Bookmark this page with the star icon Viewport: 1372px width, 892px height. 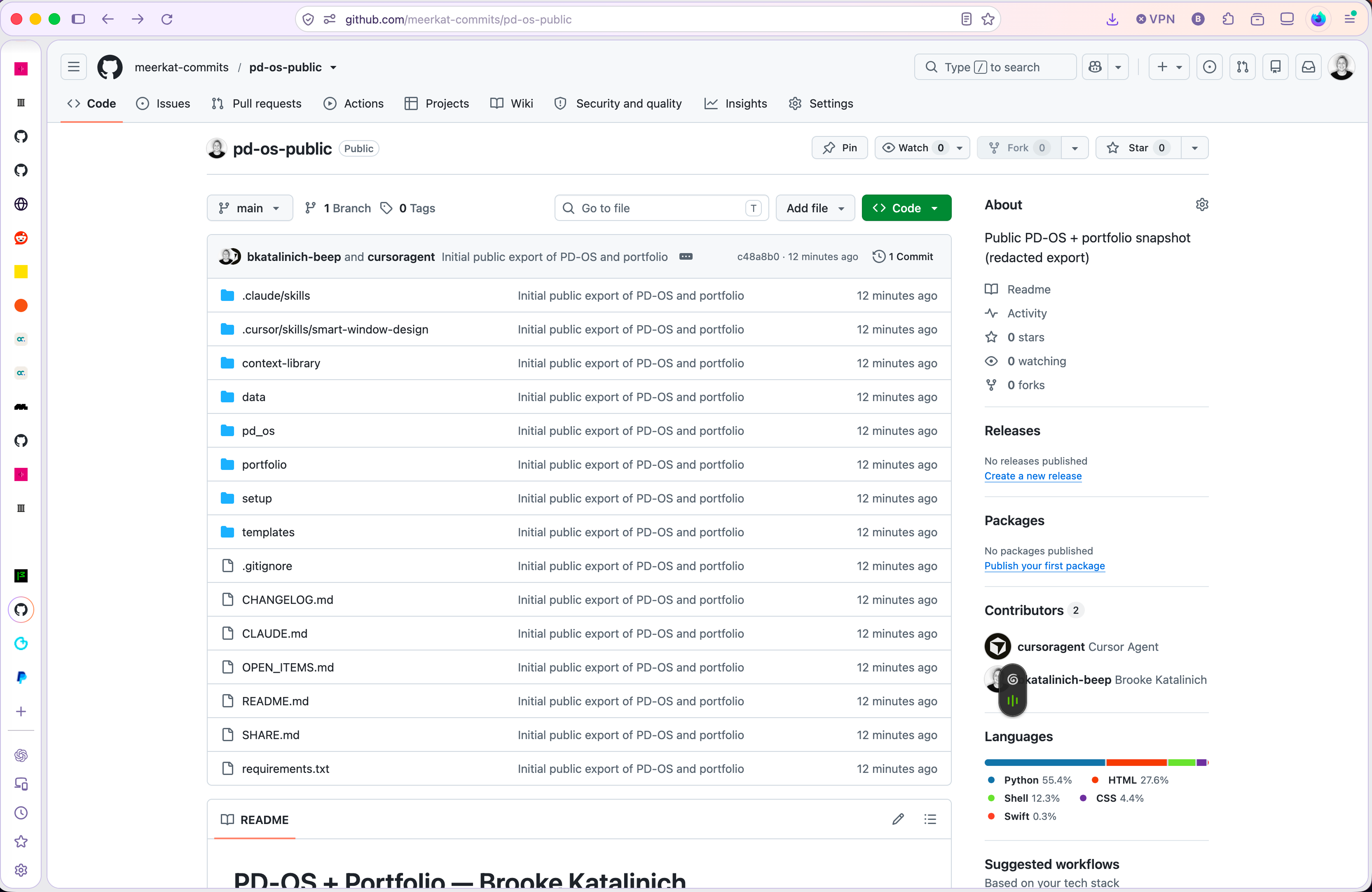click(988, 19)
